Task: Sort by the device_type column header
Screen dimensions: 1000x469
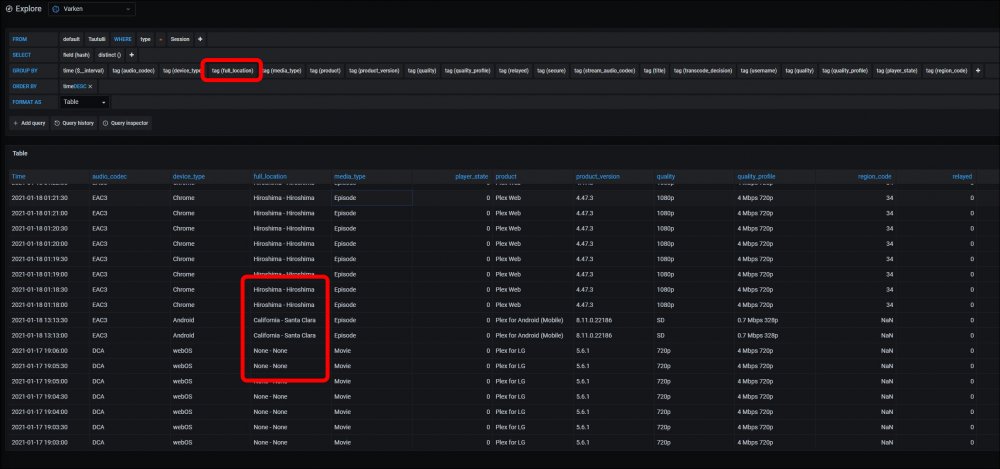Action: [x=188, y=176]
